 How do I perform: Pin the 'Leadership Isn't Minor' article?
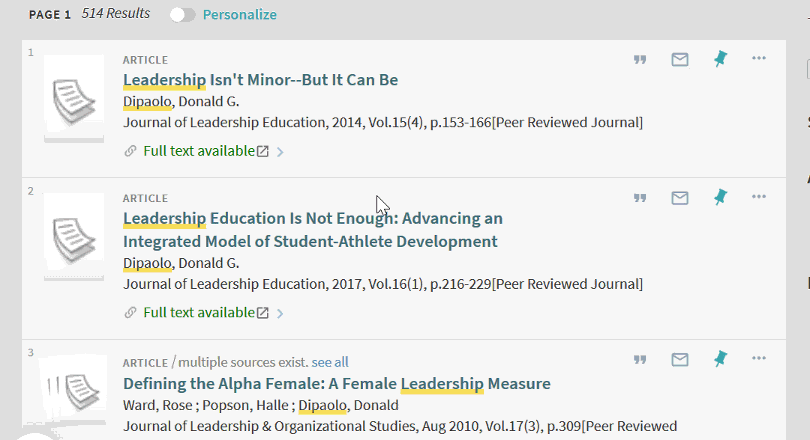click(720, 59)
